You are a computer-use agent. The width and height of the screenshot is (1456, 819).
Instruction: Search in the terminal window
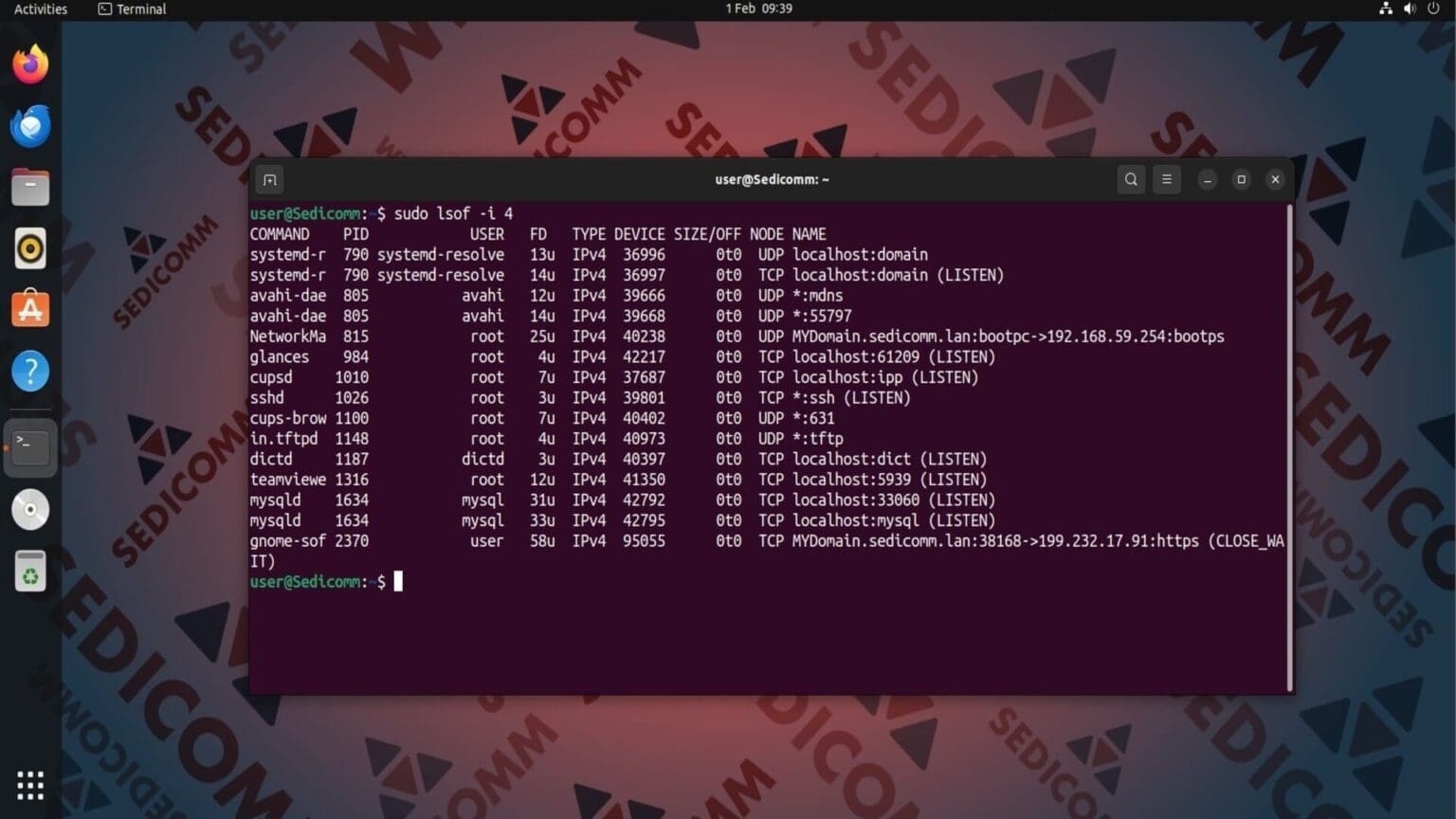point(1131,179)
